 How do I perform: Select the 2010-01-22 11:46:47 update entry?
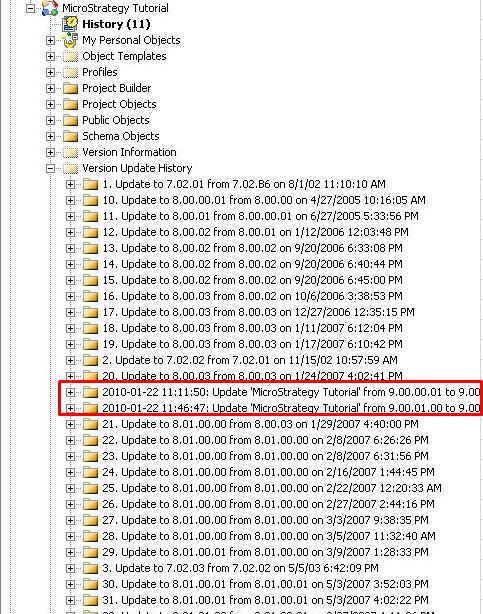point(291,408)
